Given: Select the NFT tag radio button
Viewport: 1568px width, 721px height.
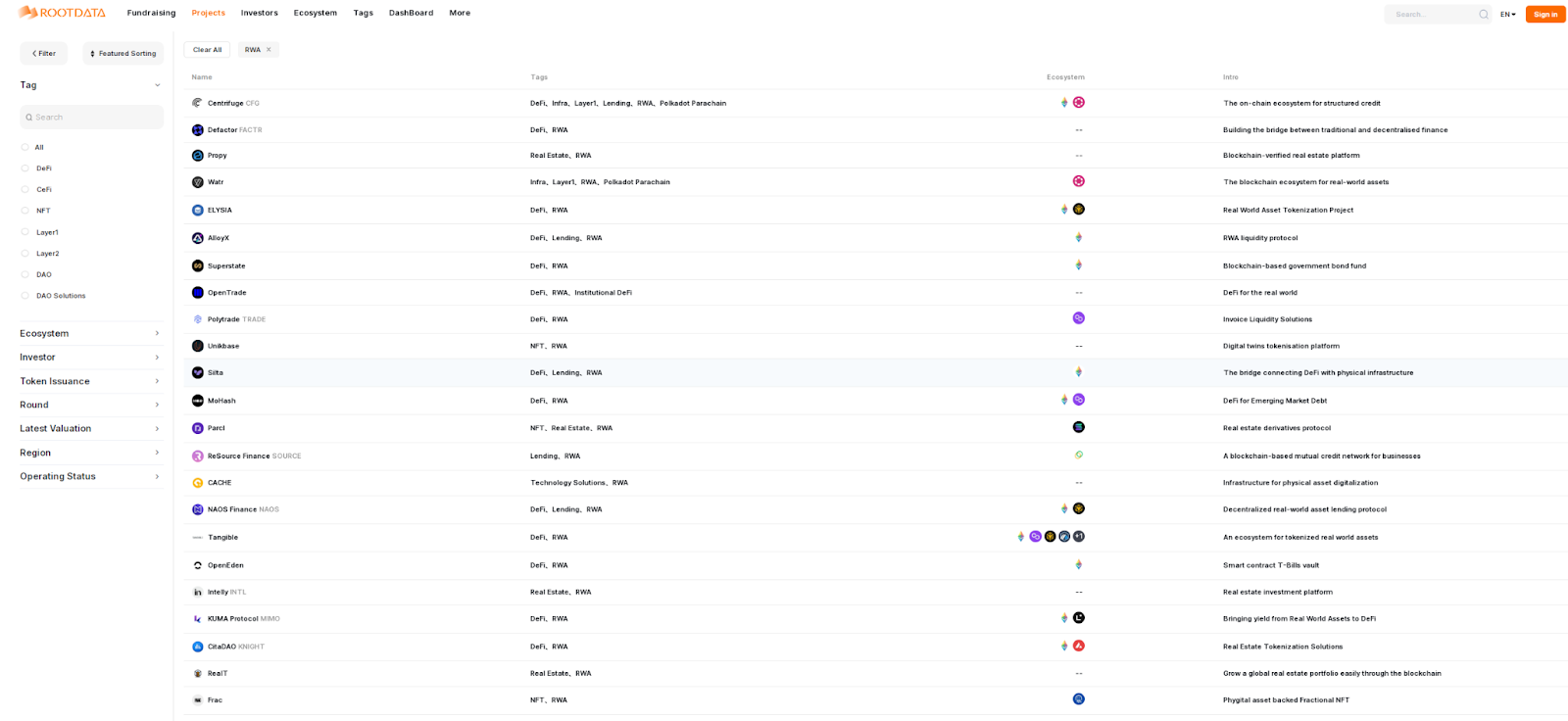Looking at the screenshot, I should point(25,211).
